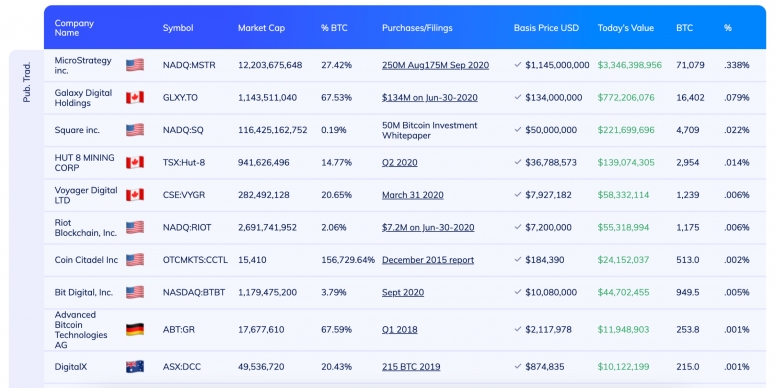Click the US flag beside MicroStrategy inc.
The image size is (775, 388).
135,65
